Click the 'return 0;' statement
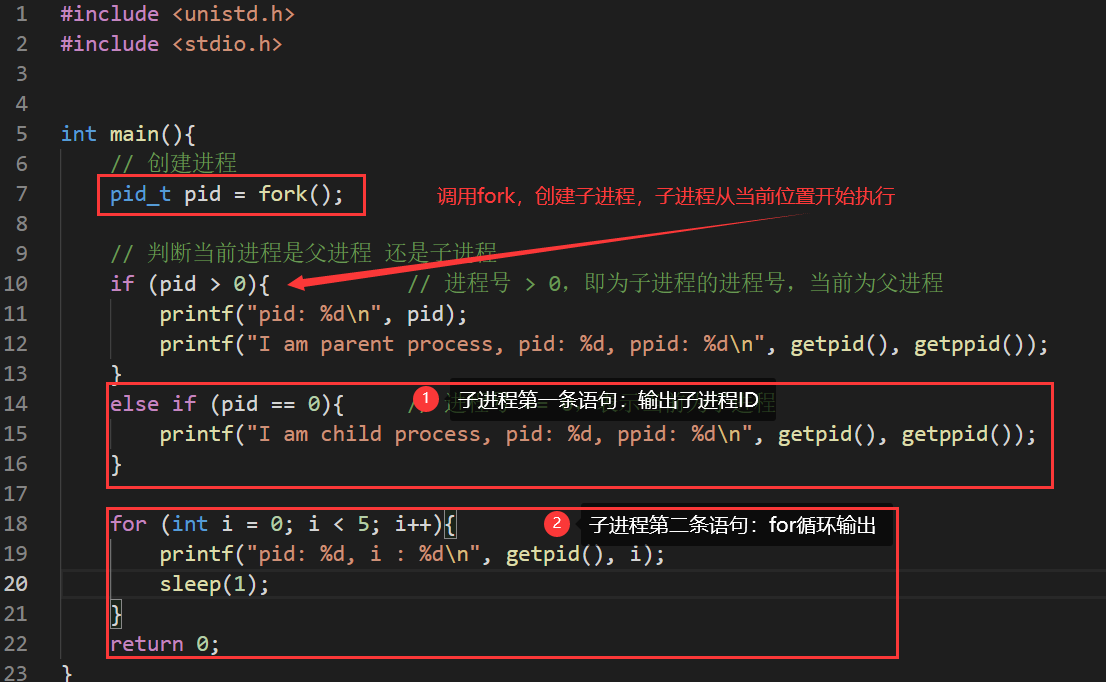This screenshot has width=1106, height=682. click(165, 644)
